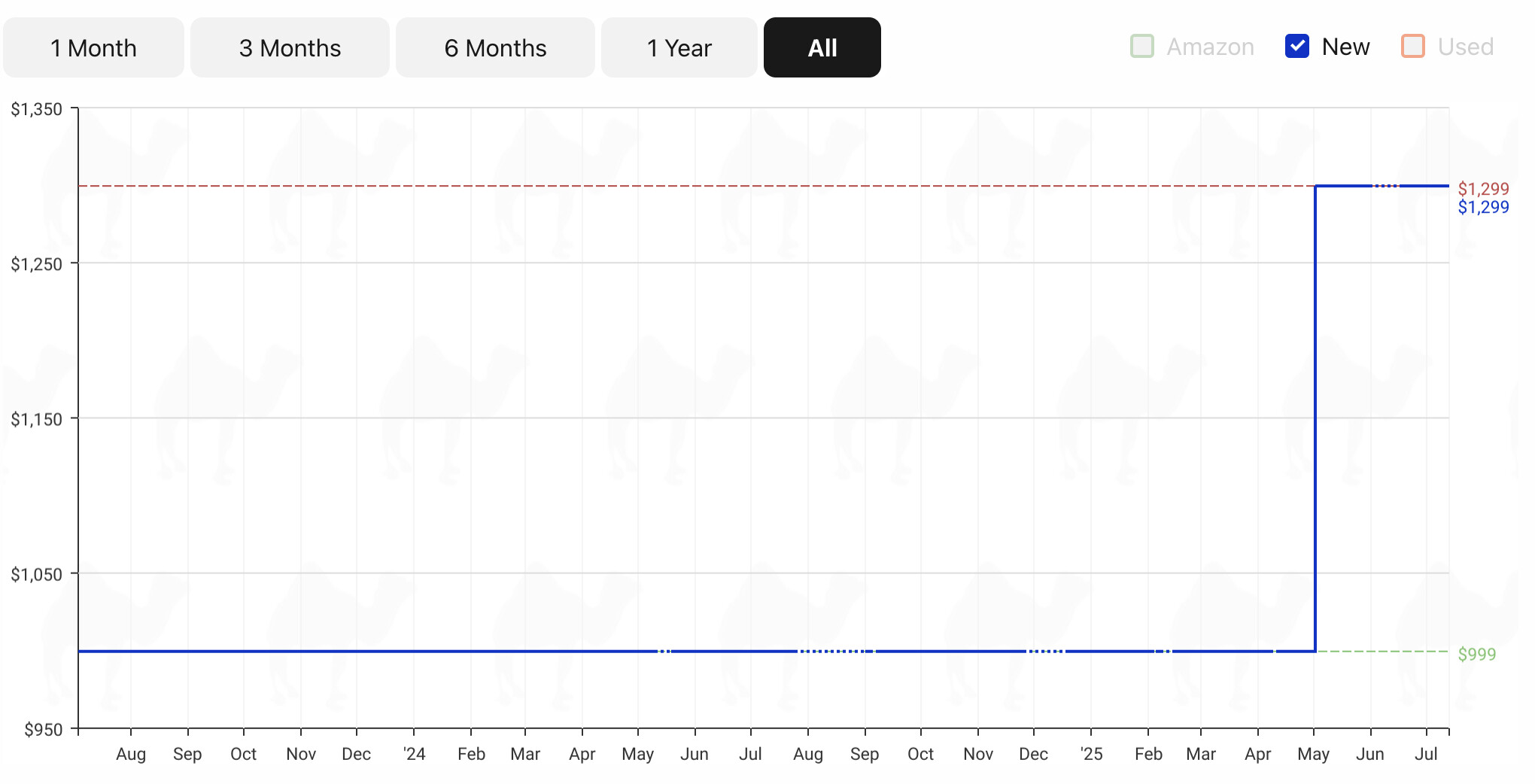Image resolution: width=1535 pixels, height=784 pixels.
Task: Click the $1,350 y-axis label
Action: tap(36, 110)
